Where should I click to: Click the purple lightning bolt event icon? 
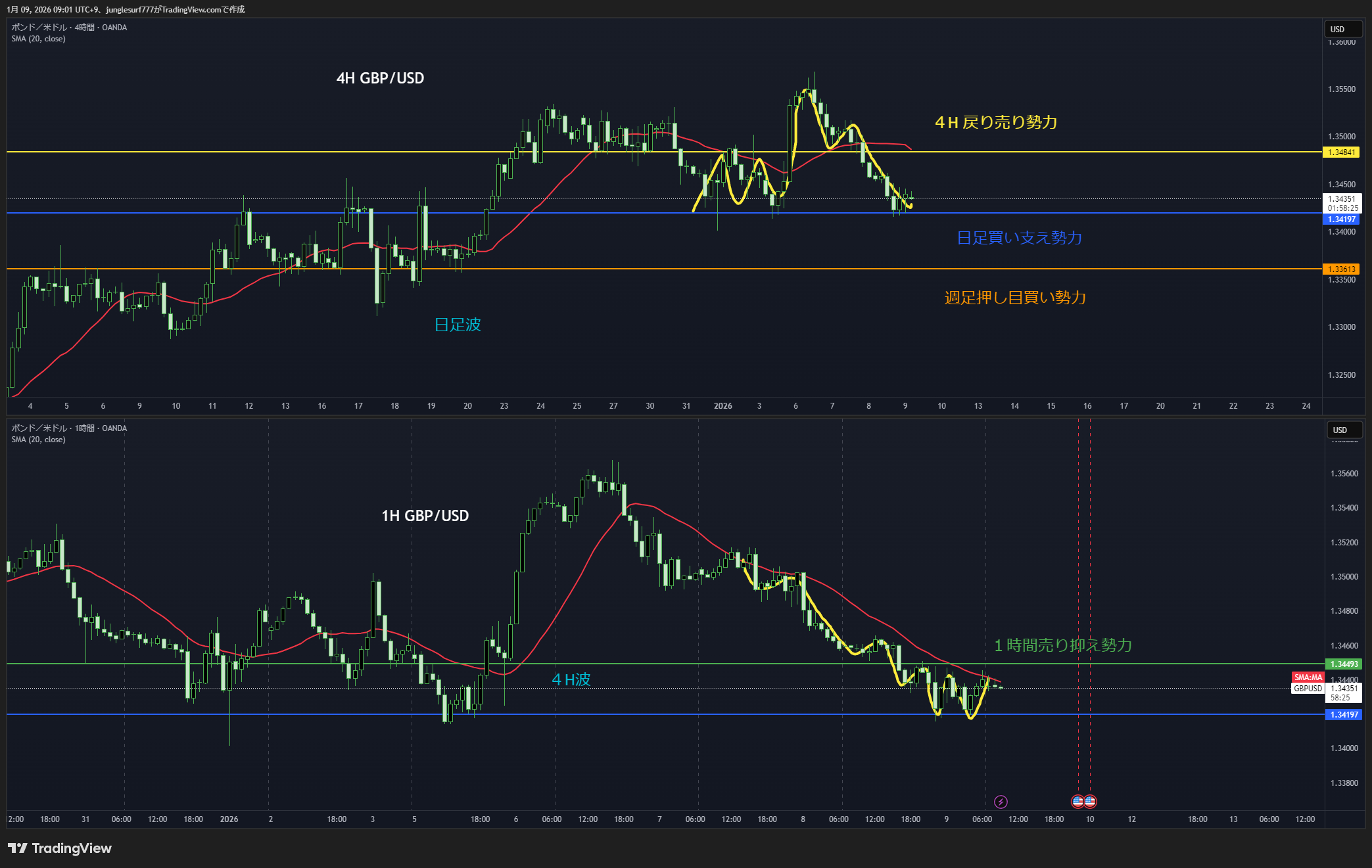click(1001, 802)
